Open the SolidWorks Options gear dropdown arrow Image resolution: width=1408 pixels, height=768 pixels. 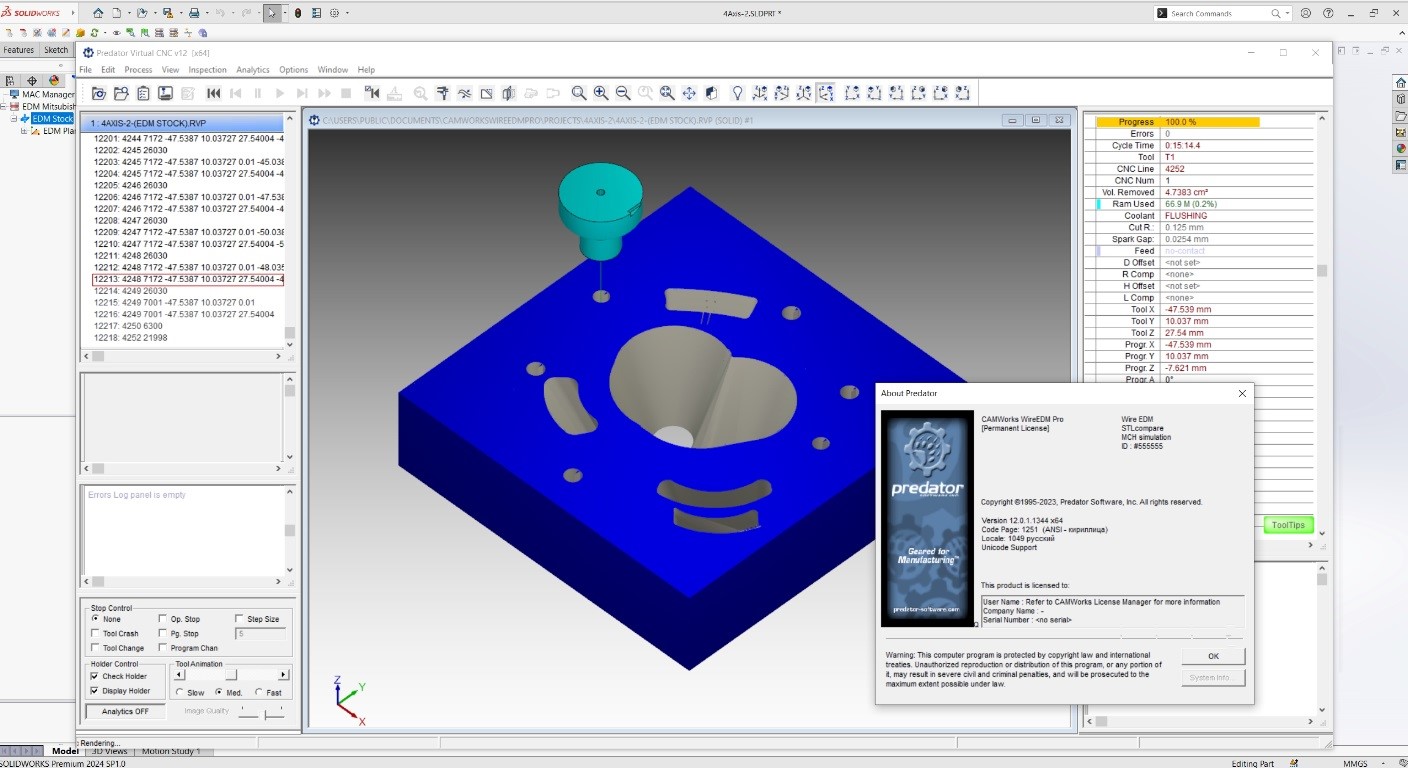tap(347, 14)
